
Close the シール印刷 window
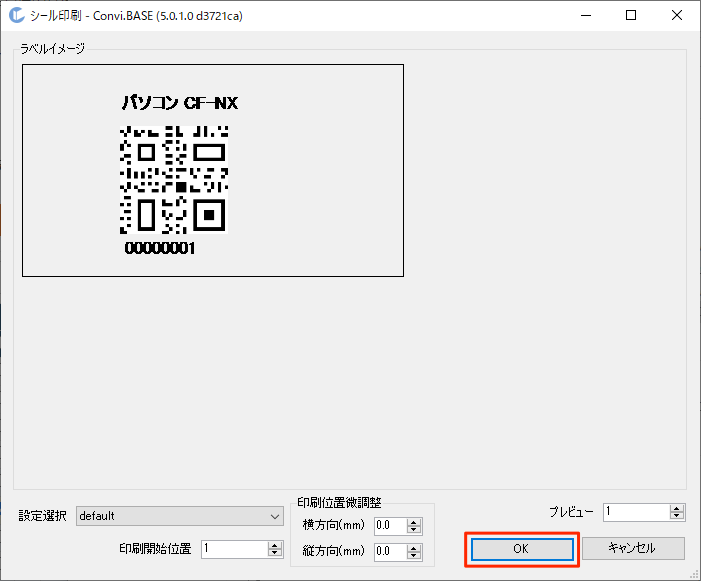tap(677, 15)
